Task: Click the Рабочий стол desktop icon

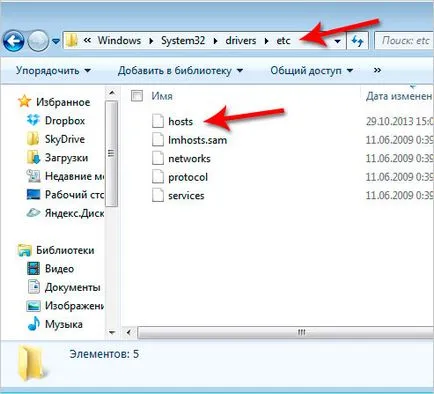Action: click(x=33, y=194)
